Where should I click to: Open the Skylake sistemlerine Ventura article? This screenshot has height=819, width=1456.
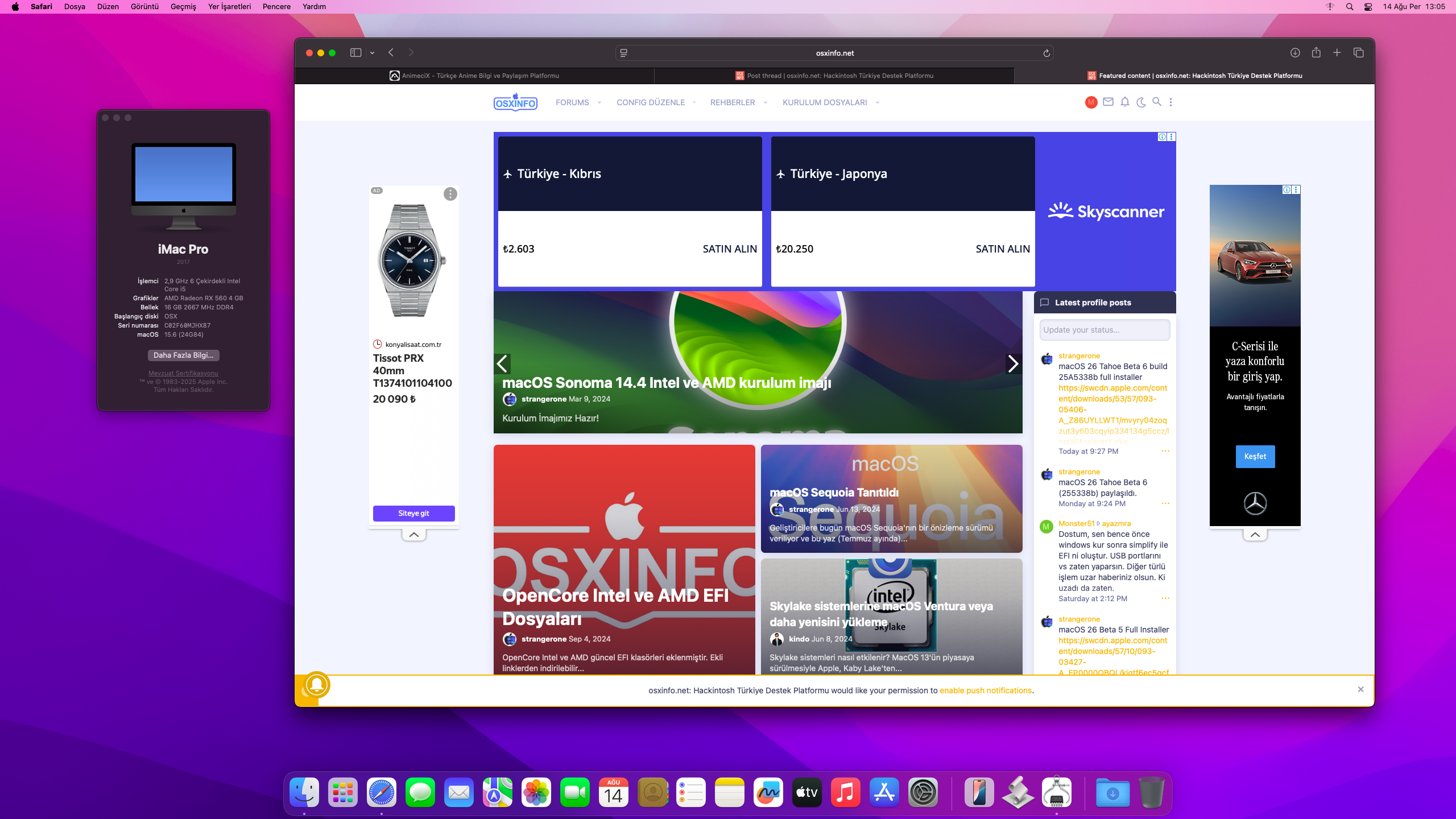[891, 617]
